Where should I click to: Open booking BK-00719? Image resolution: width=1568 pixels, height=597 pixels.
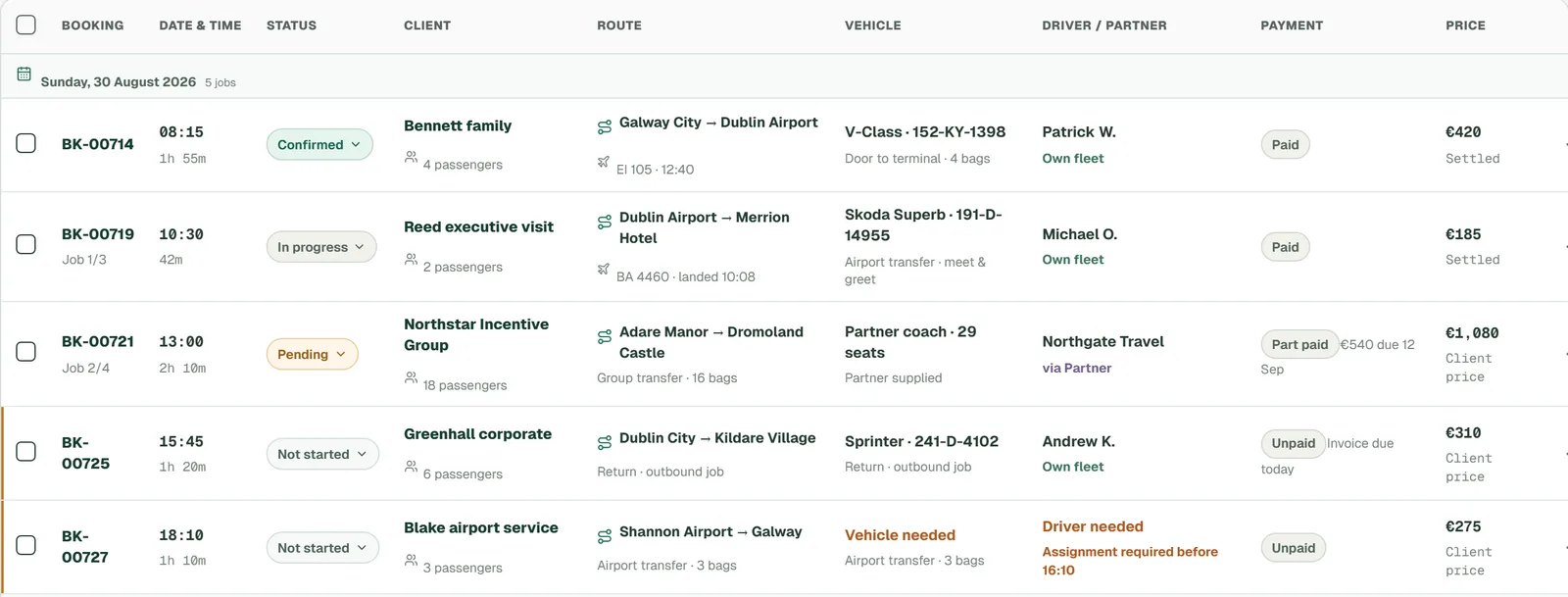[x=98, y=234]
